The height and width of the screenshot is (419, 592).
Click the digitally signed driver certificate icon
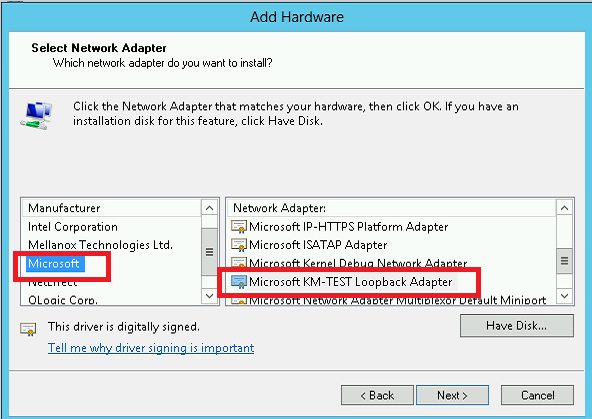[28, 329]
